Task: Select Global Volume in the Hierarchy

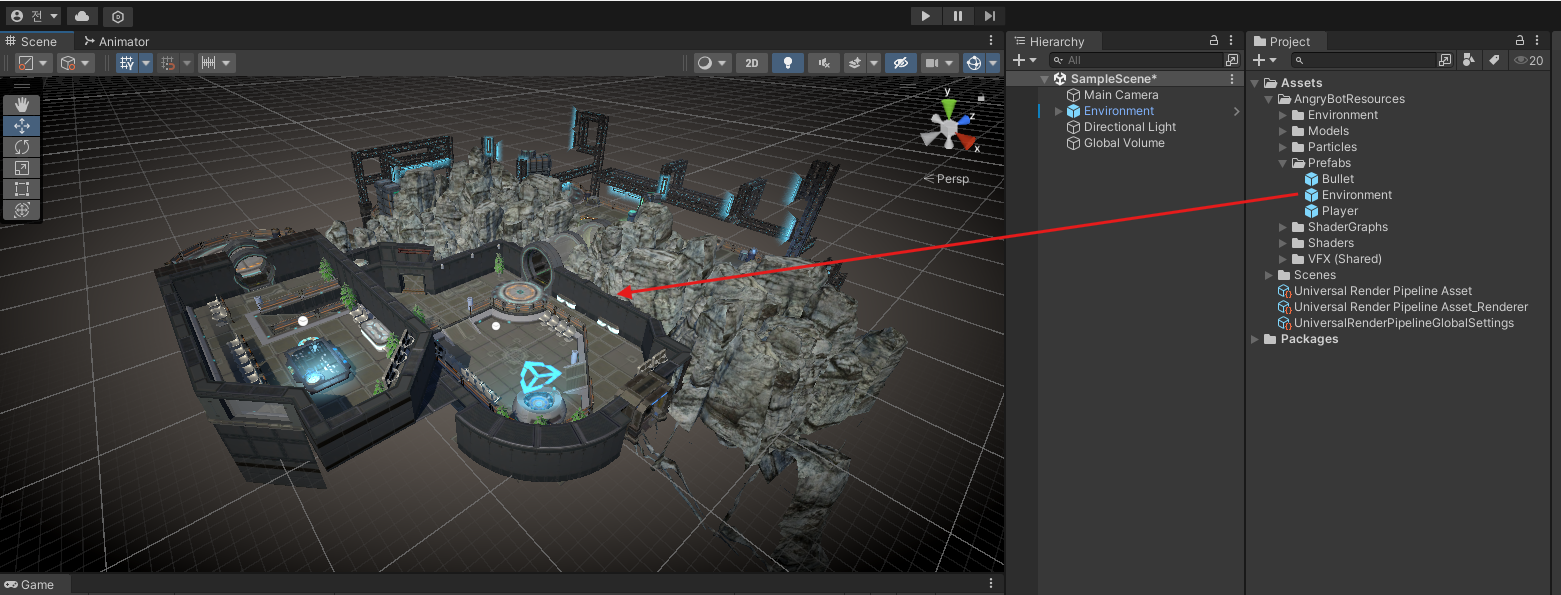Action: click(x=1124, y=143)
